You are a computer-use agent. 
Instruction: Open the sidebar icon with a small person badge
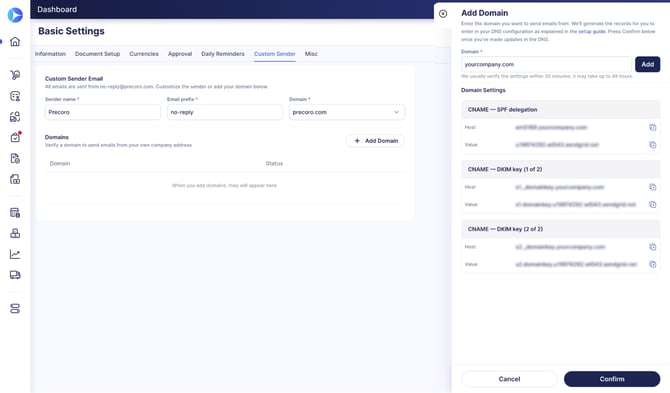pos(15,96)
